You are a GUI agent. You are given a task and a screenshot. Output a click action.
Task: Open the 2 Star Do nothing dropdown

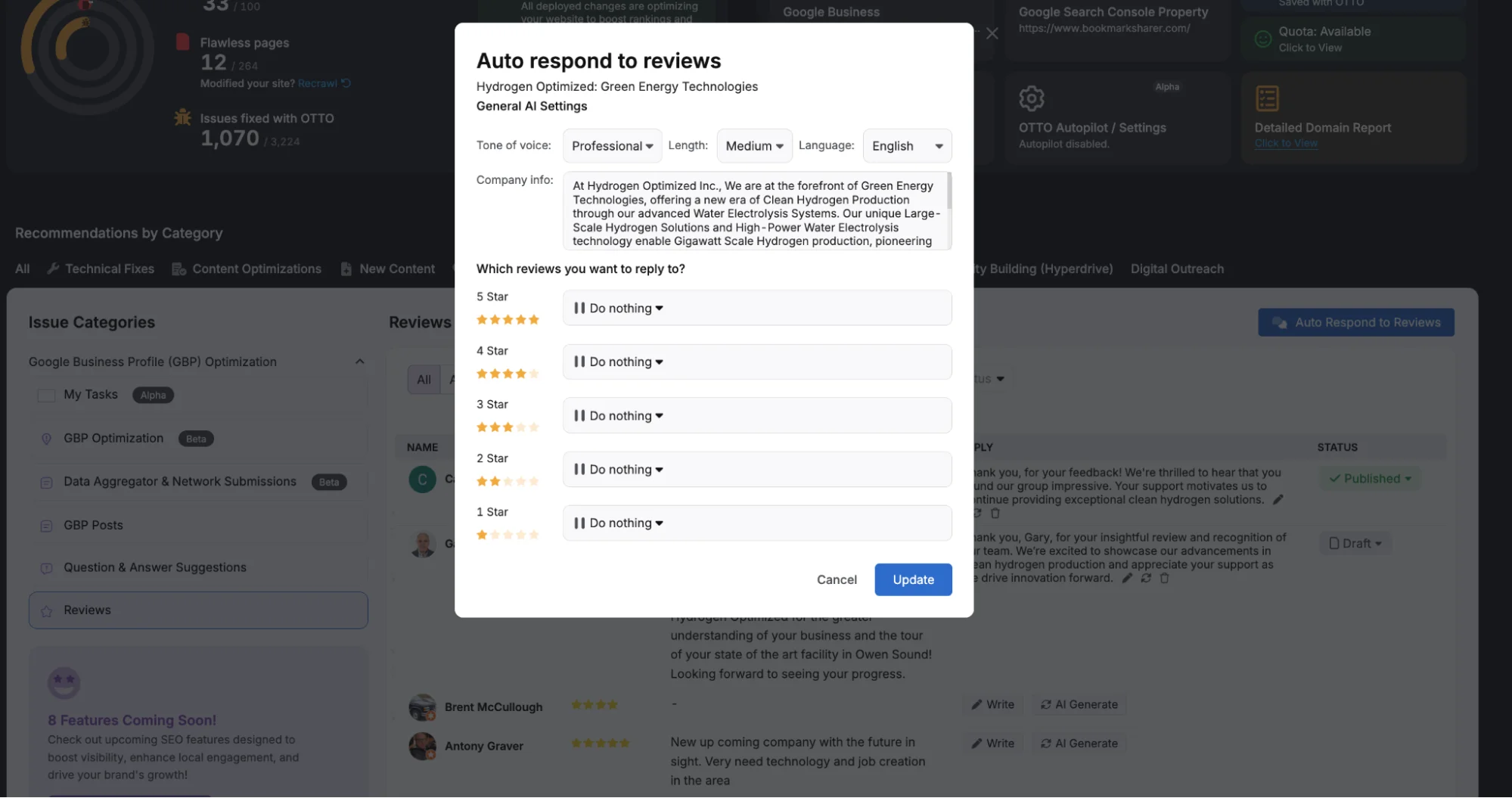[x=757, y=469]
